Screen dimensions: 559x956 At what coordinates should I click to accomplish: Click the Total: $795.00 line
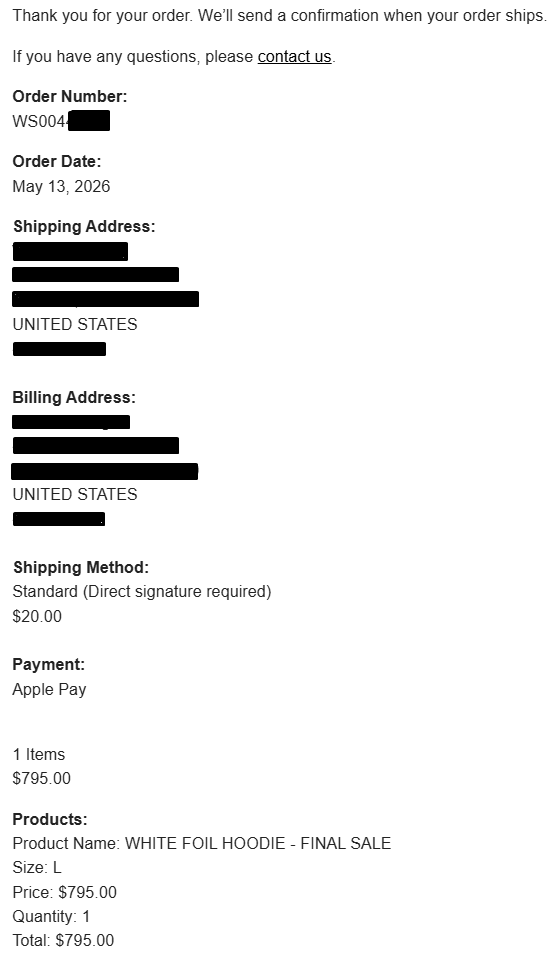click(63, 940)
